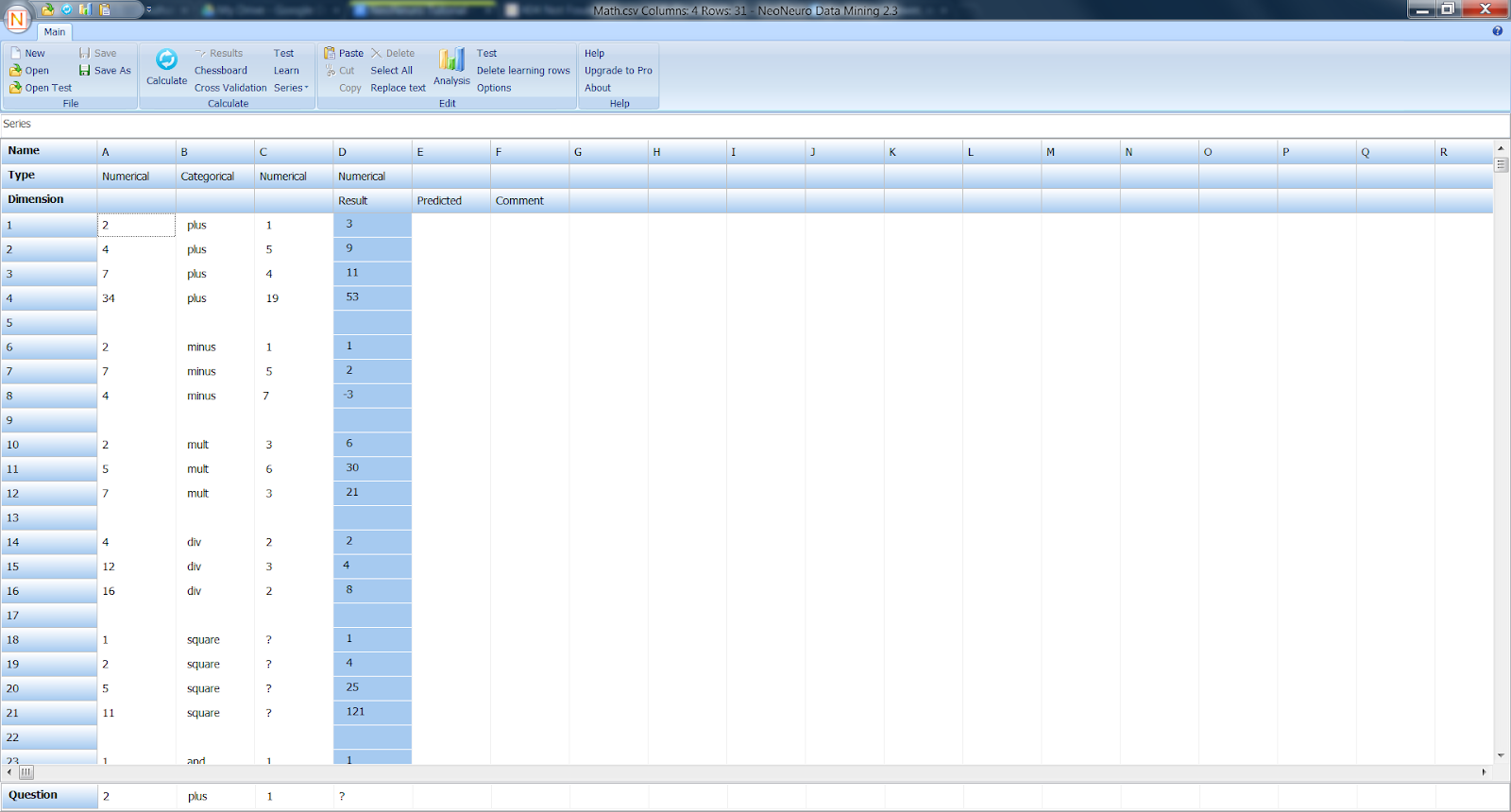Start Cross Validation
Screen dimensions: 1511x812
click(x=230, y=88)
